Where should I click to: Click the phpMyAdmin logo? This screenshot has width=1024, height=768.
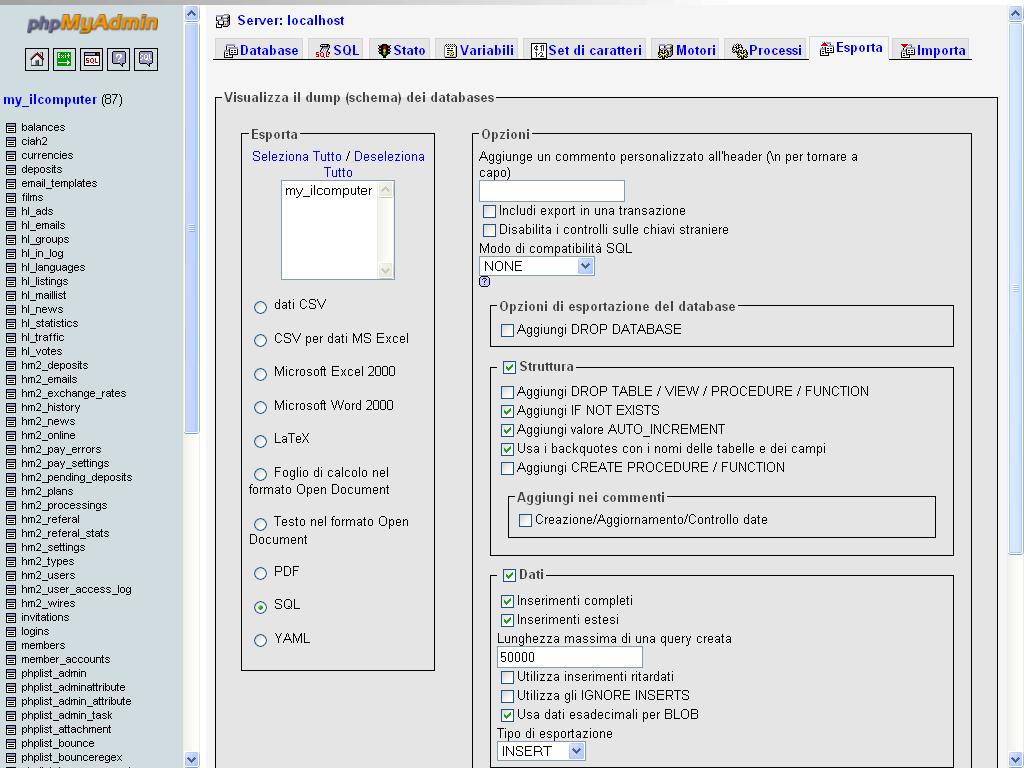[92, 23]
